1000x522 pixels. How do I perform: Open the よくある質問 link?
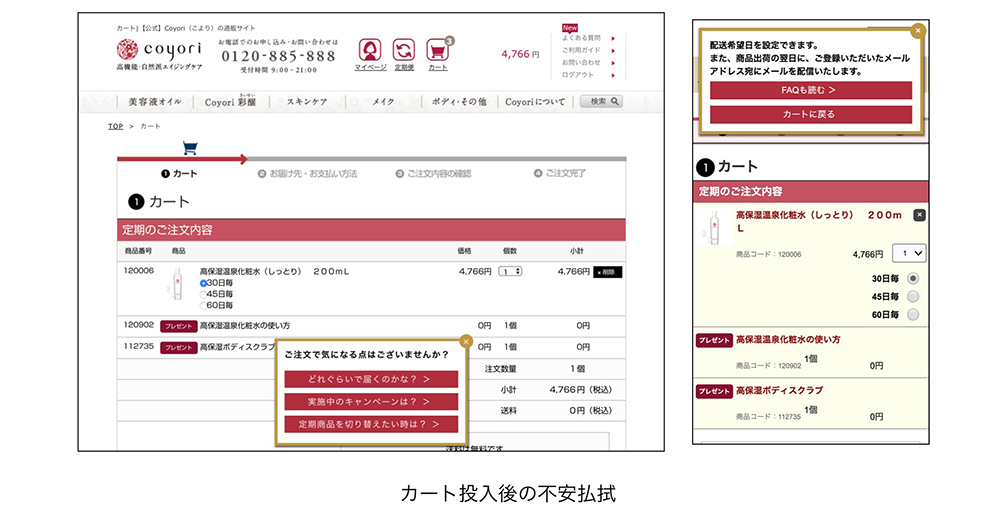click(x=581, y=38)
